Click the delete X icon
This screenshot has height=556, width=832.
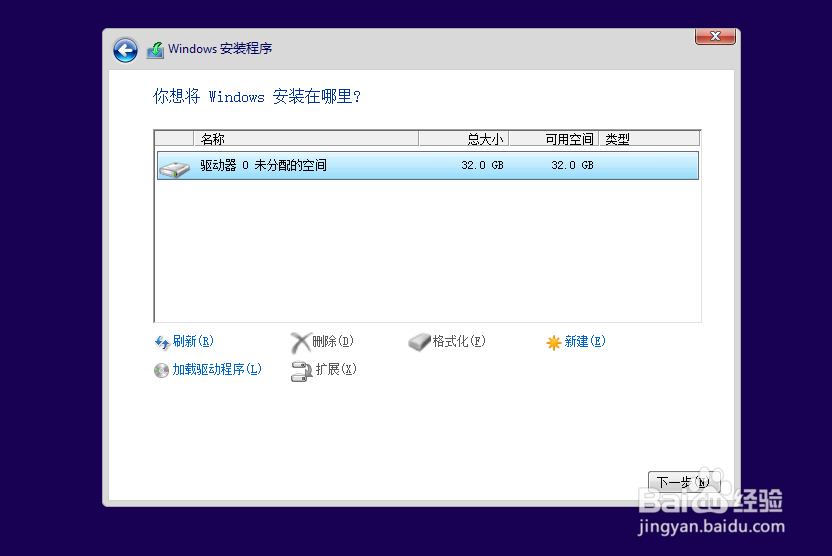300,343
